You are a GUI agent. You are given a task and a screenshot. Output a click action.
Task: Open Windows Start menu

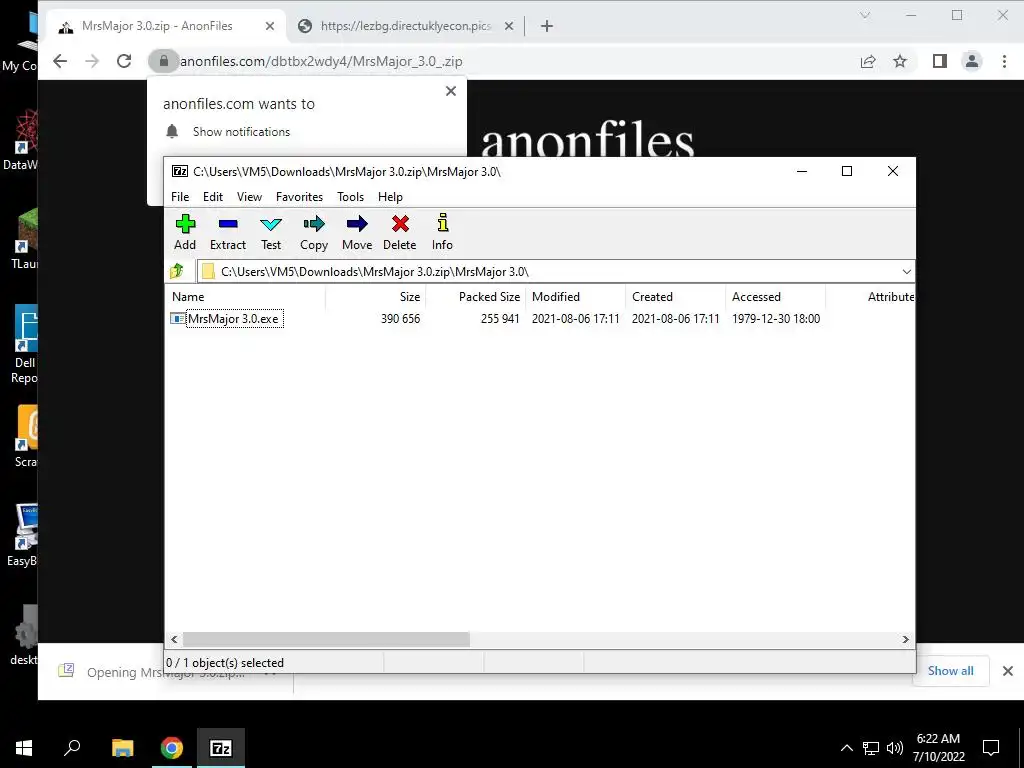click(24, 748)
